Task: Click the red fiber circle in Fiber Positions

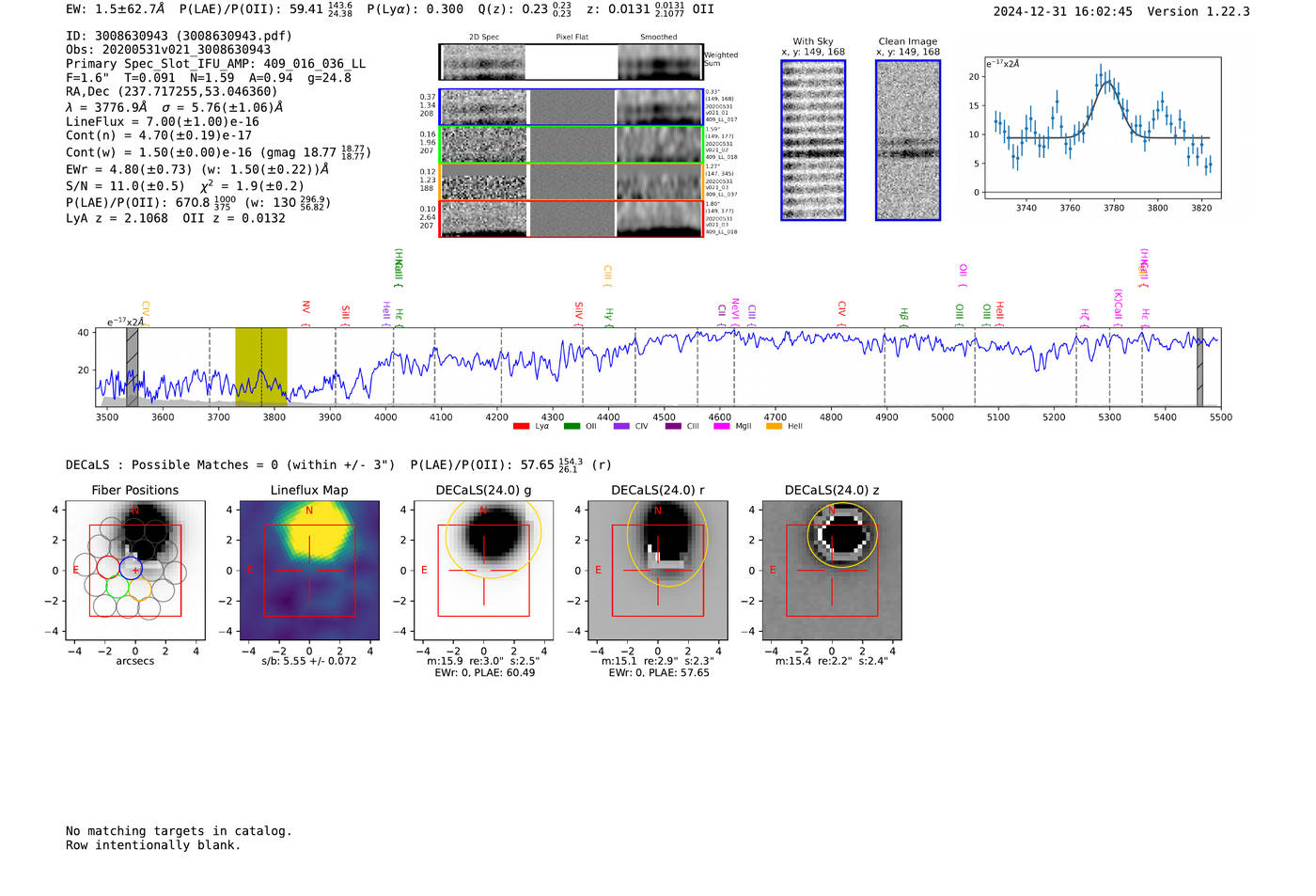Action: [x=108, y=567]
